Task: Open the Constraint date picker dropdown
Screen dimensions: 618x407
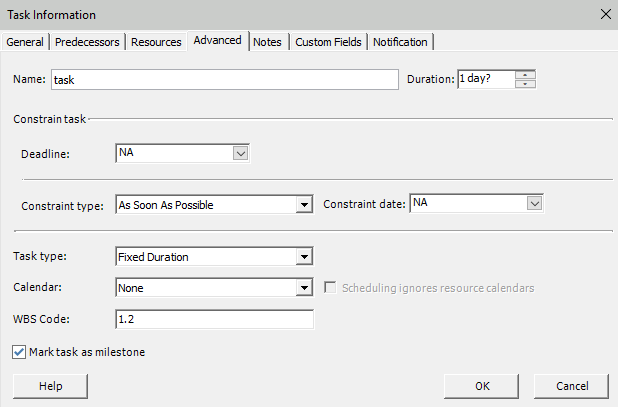Action: click(x=534, y=204)
